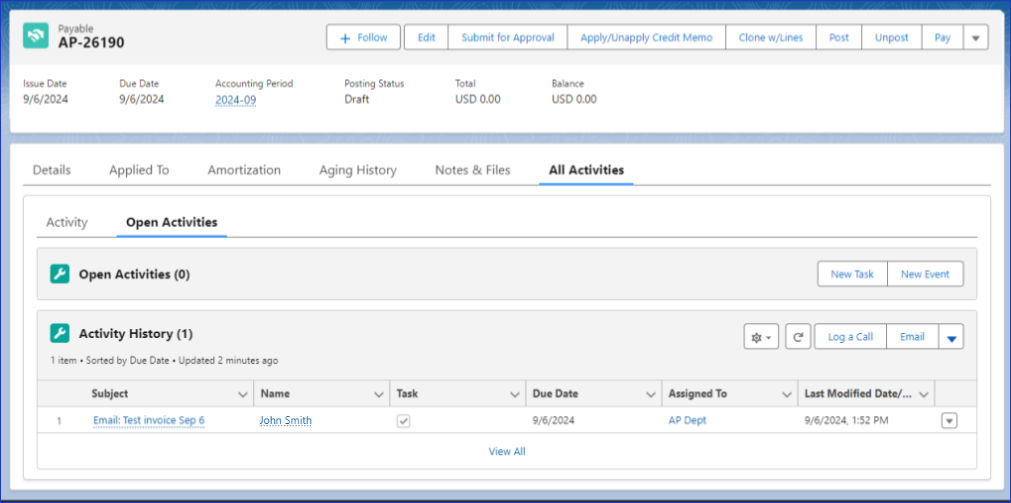Click the Open Activities wrench icon

(60, 274)
